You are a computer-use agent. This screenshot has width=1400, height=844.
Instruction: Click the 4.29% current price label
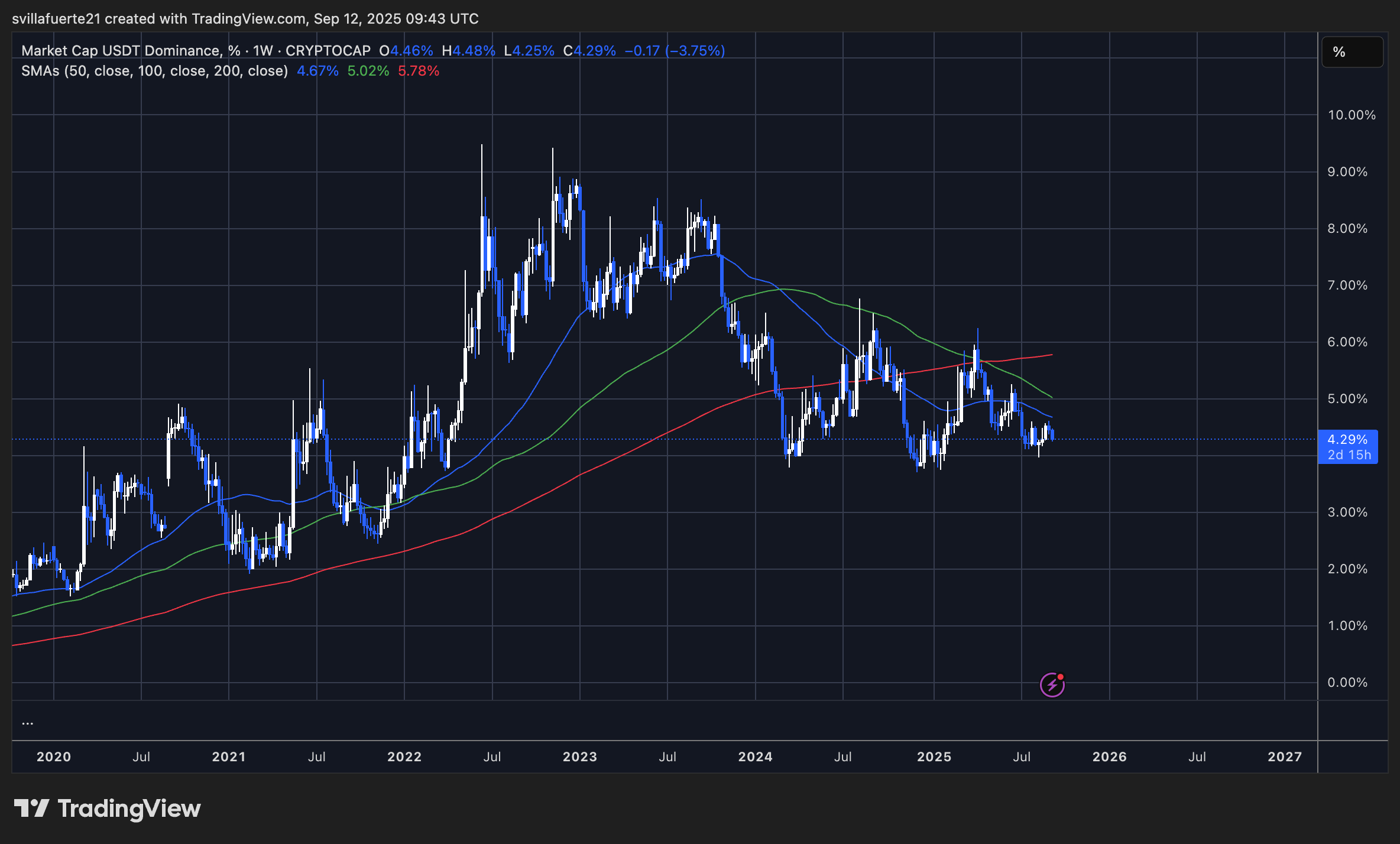(1349, 439)
